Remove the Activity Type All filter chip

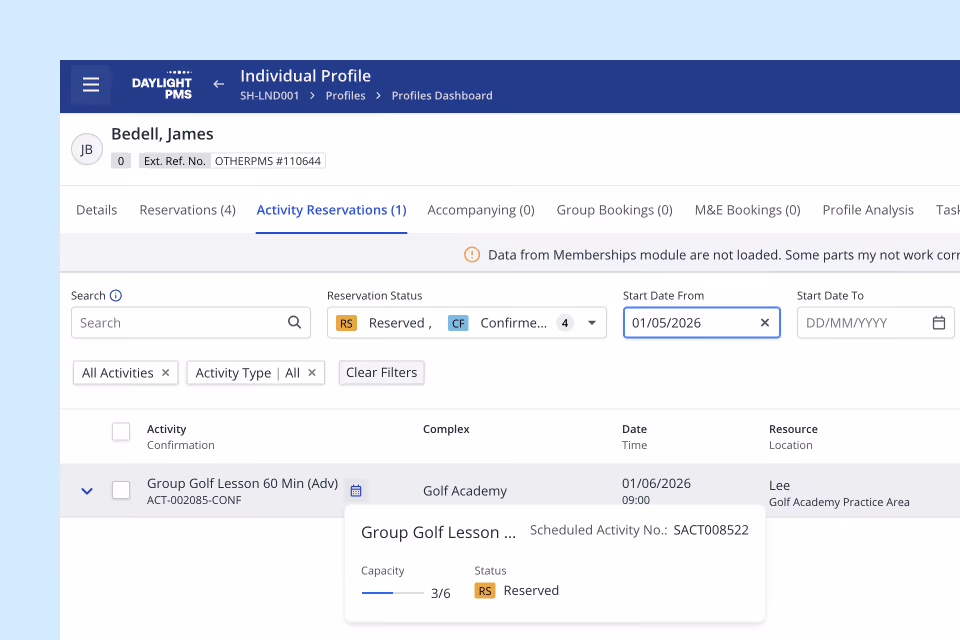(312, 372)
